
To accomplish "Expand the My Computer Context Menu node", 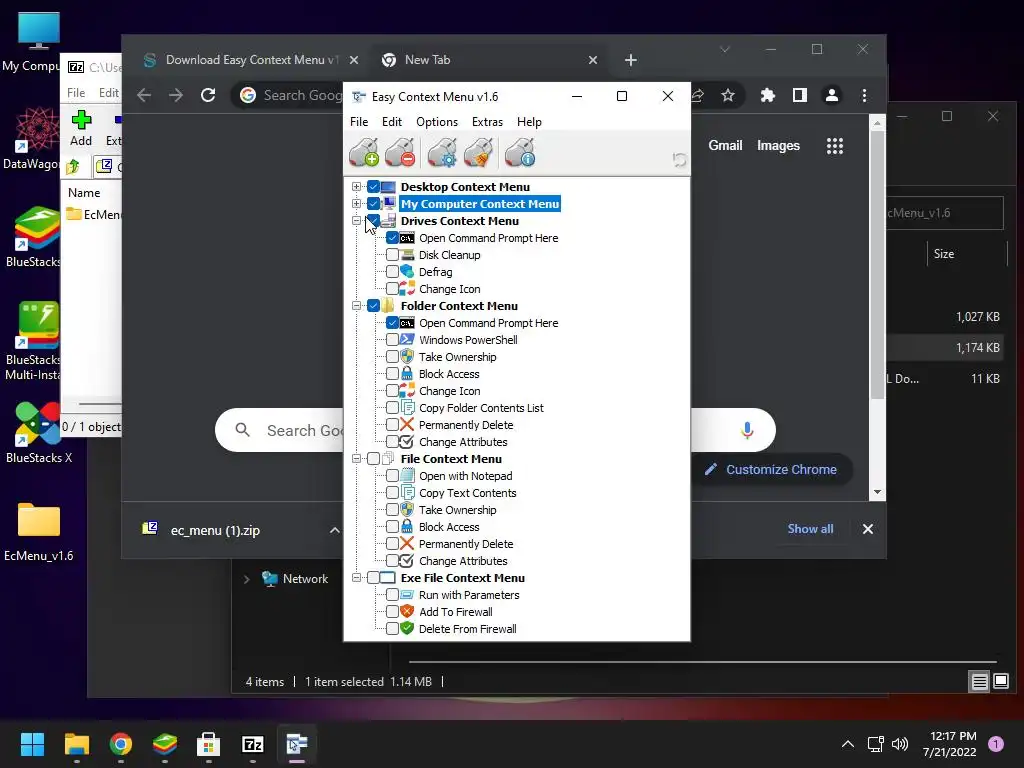I will [x=357, y=204].
